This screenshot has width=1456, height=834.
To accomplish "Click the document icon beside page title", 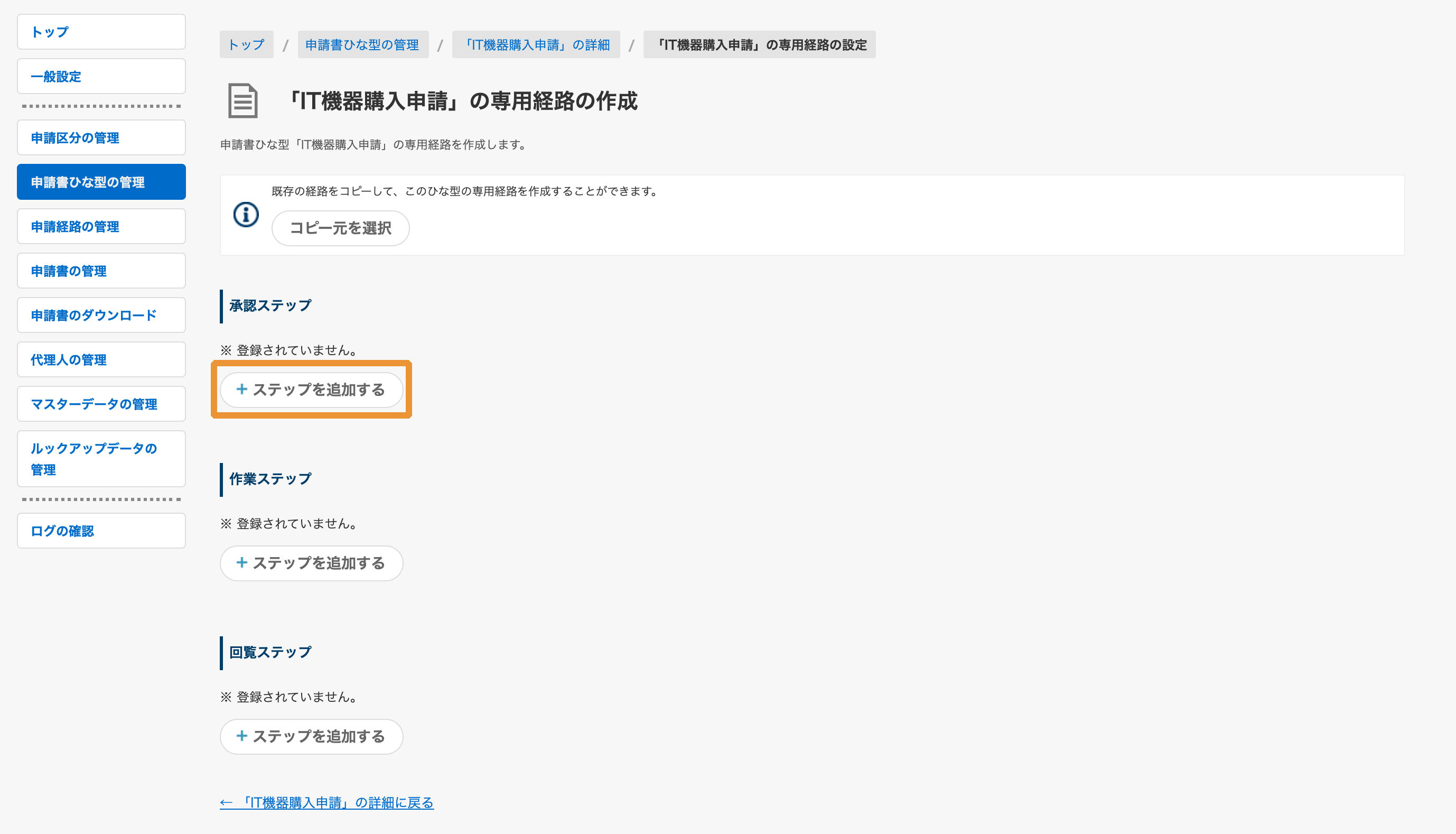I will pos(243,101).
